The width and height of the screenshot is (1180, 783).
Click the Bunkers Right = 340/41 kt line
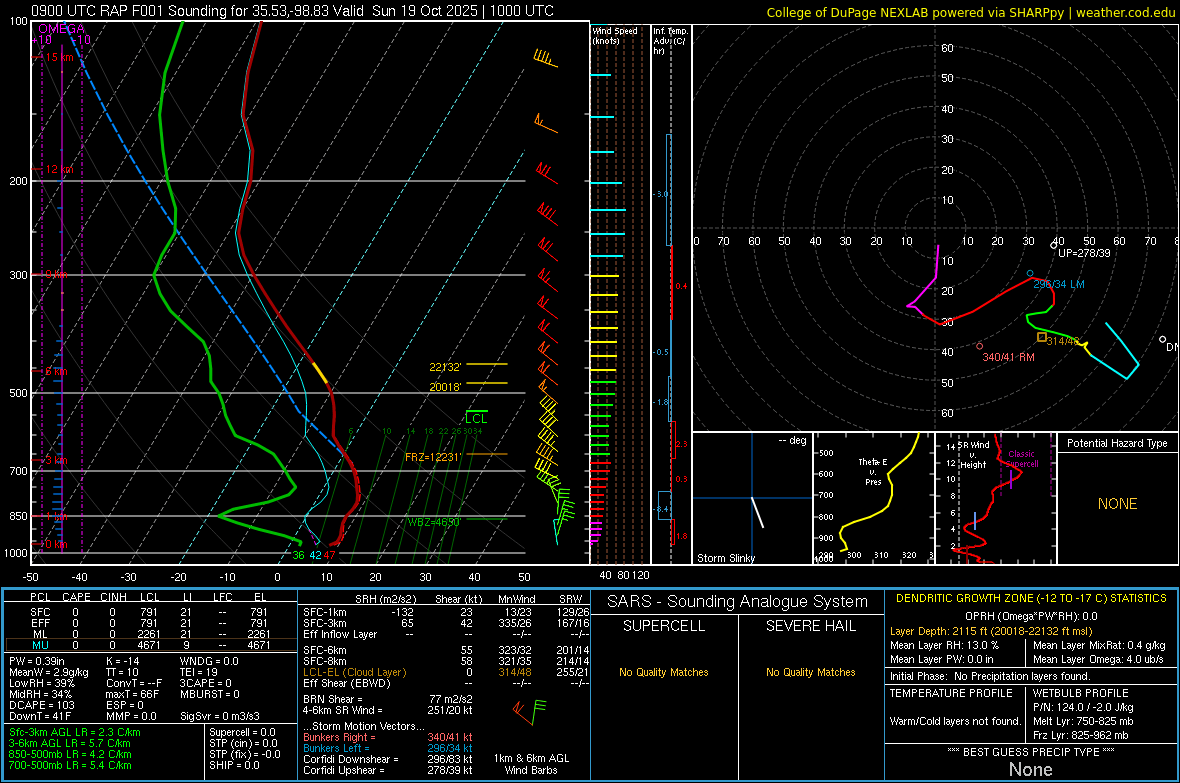pyautogui.click(x=388, y=738)
